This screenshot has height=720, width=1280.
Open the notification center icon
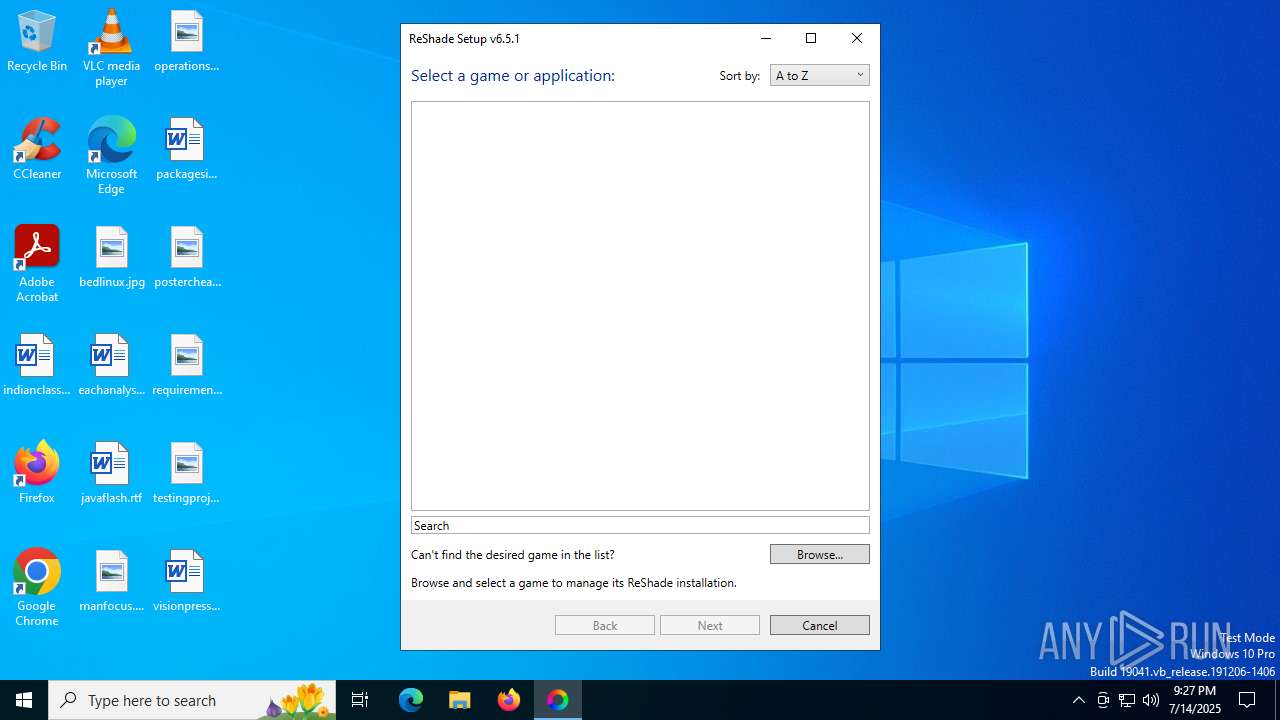click(x=1247, y=700)
